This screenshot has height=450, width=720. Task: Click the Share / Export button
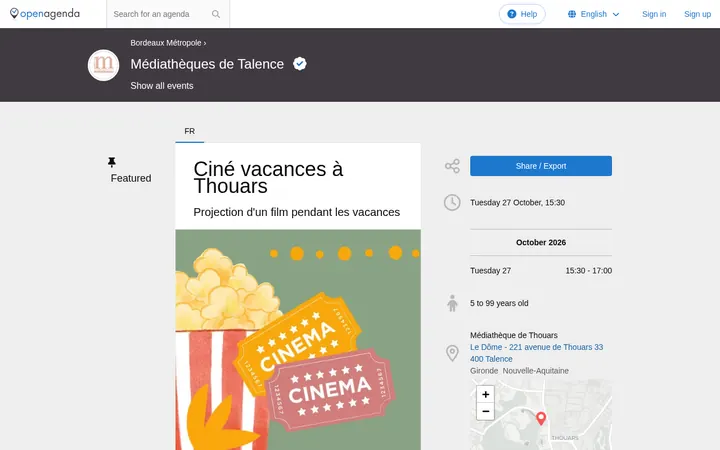point(540,166)
